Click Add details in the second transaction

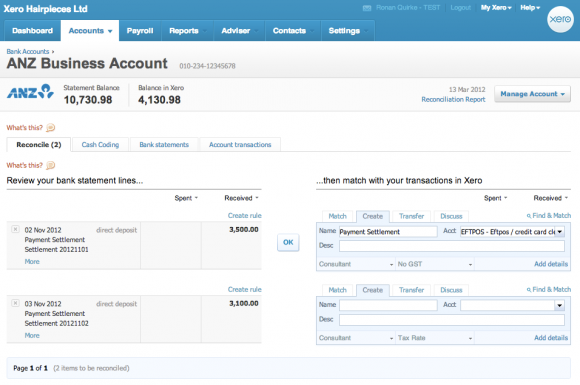(551, 338)
